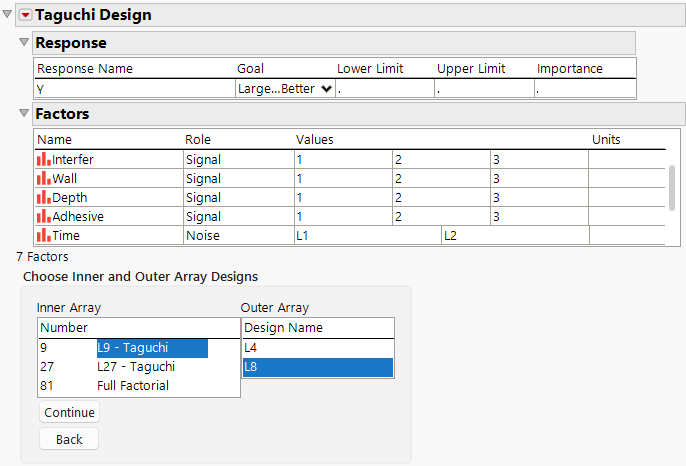Viewport: 686px width, 466px height.
Task: Select the Wall factor name
Action: (x=64, y=179)
